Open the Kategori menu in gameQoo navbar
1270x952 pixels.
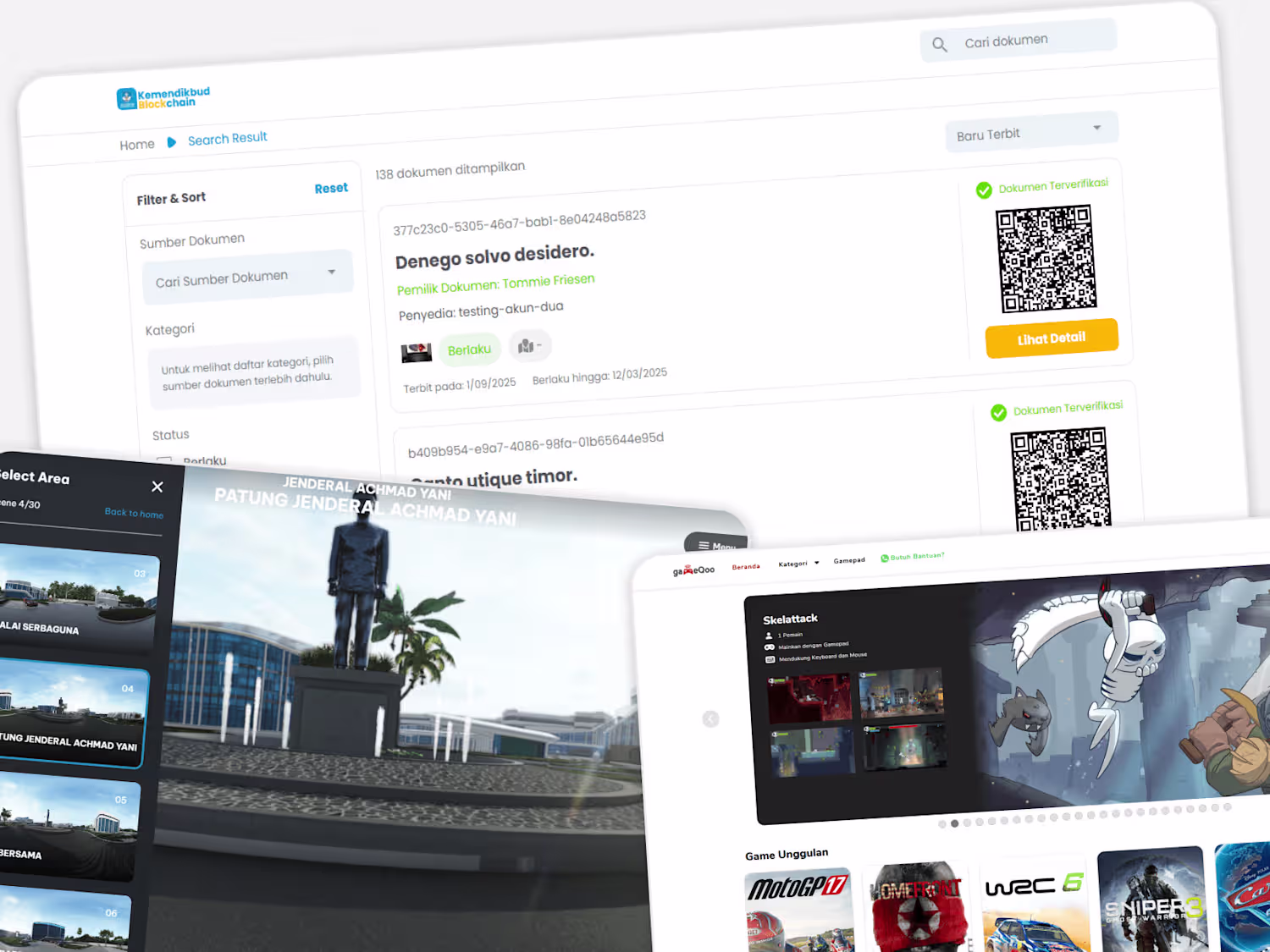(798, 564)
